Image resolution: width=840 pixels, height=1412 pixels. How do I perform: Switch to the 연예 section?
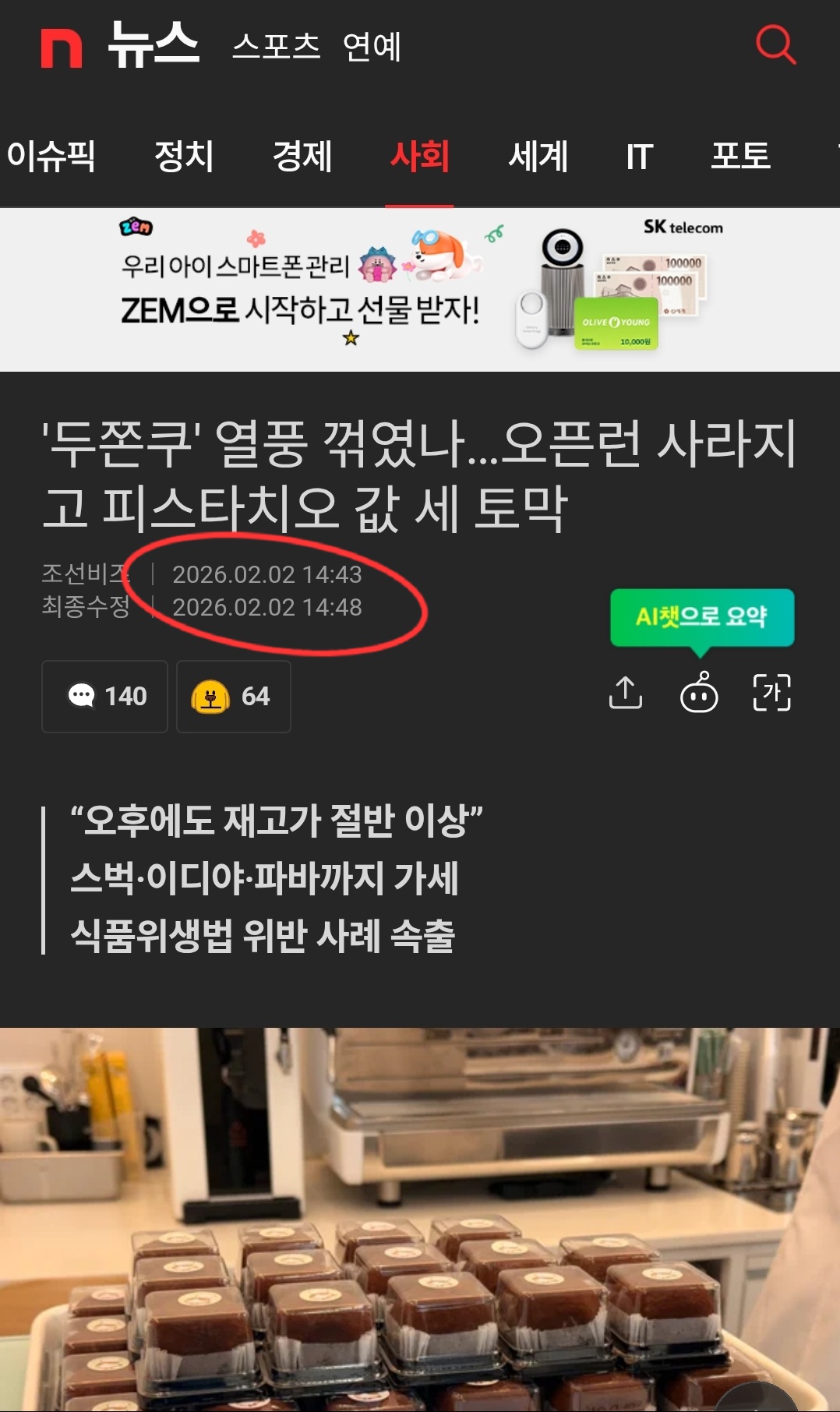[372, 47]
